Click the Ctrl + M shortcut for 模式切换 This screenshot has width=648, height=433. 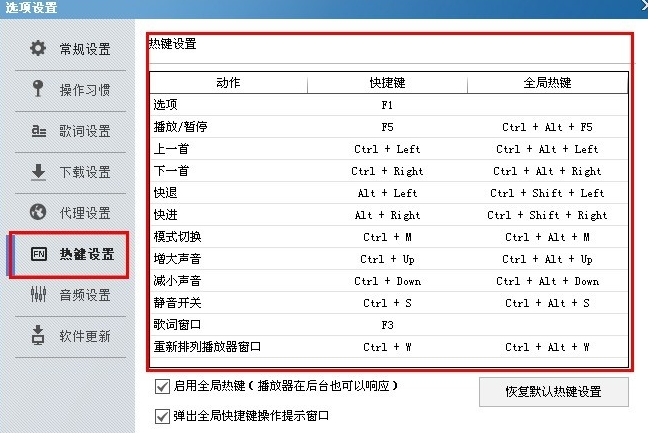coord(388,237)
